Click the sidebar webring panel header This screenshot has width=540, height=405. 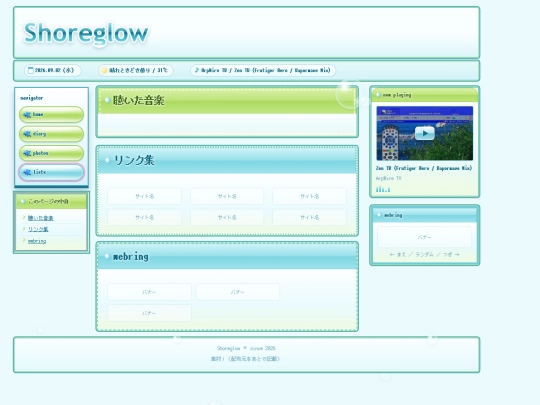coord(425,215)
